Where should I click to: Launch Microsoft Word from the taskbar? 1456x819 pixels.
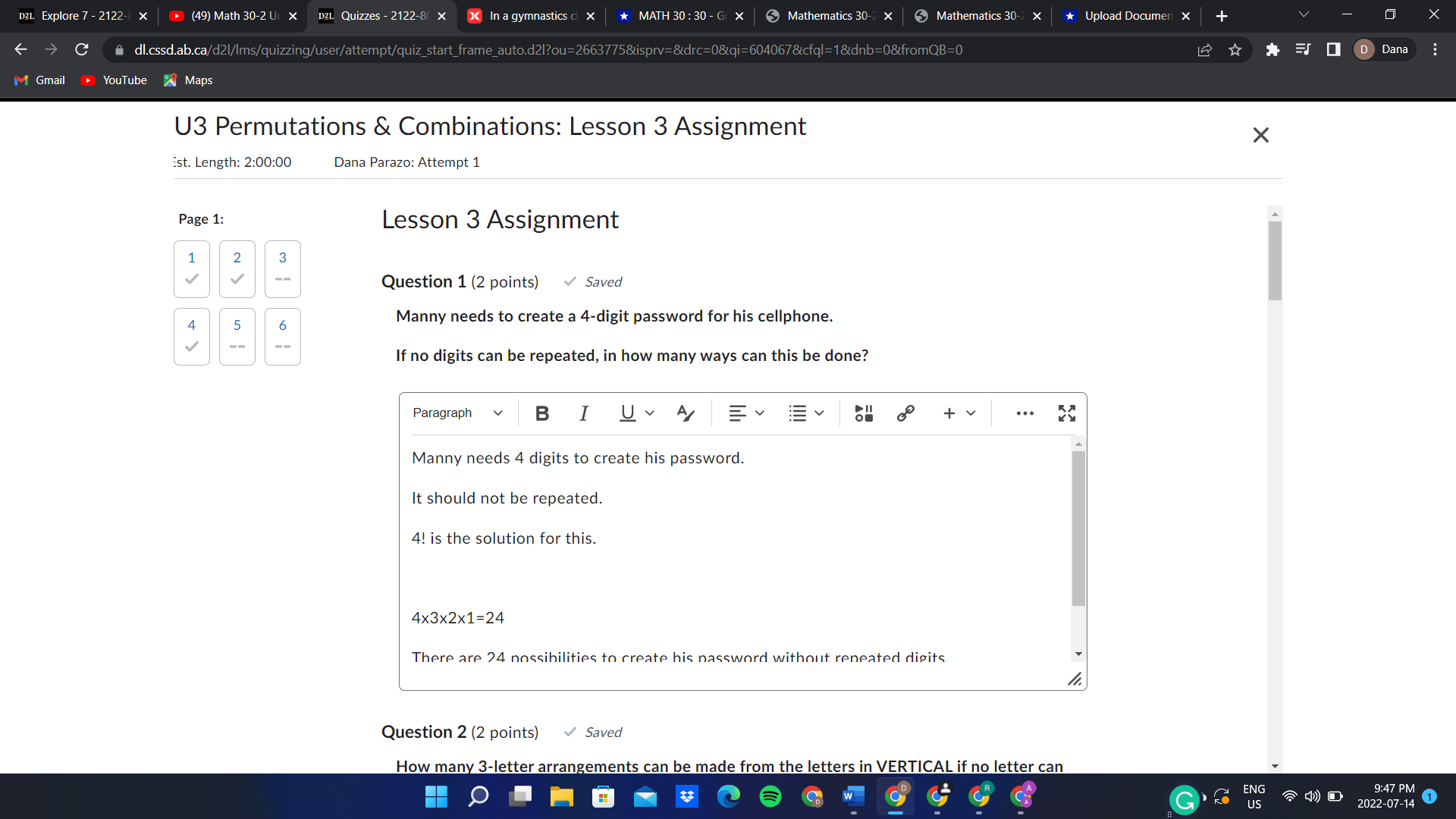click(x=853, y=797)
